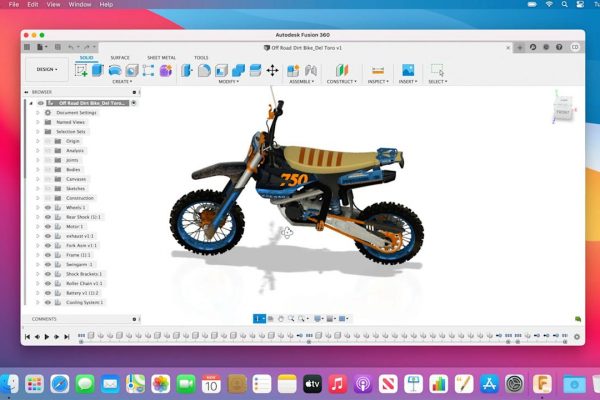The image size is (600, 400).
Task: Toggle visibility of Swingarm:1
Action: 48,264
